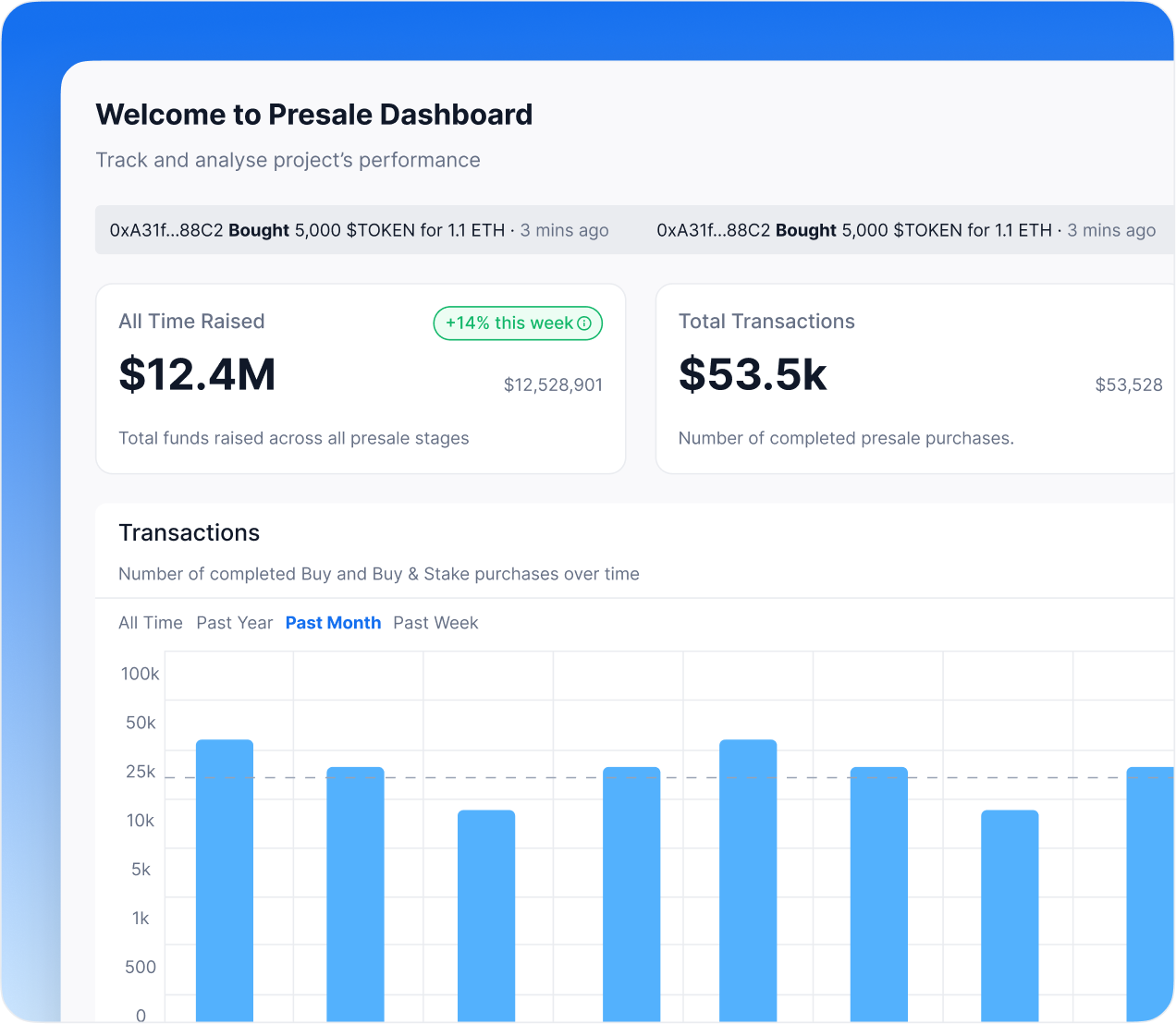Image resolution: width=1176 pixels, height=1024 pixels.
Task: Click the $53,528 exact amount
Action: tap(1129, 384)
